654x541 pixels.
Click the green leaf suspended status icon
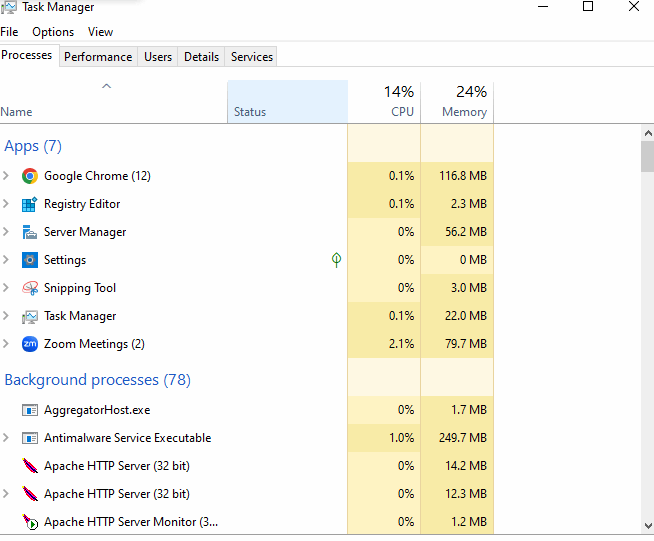336,260
